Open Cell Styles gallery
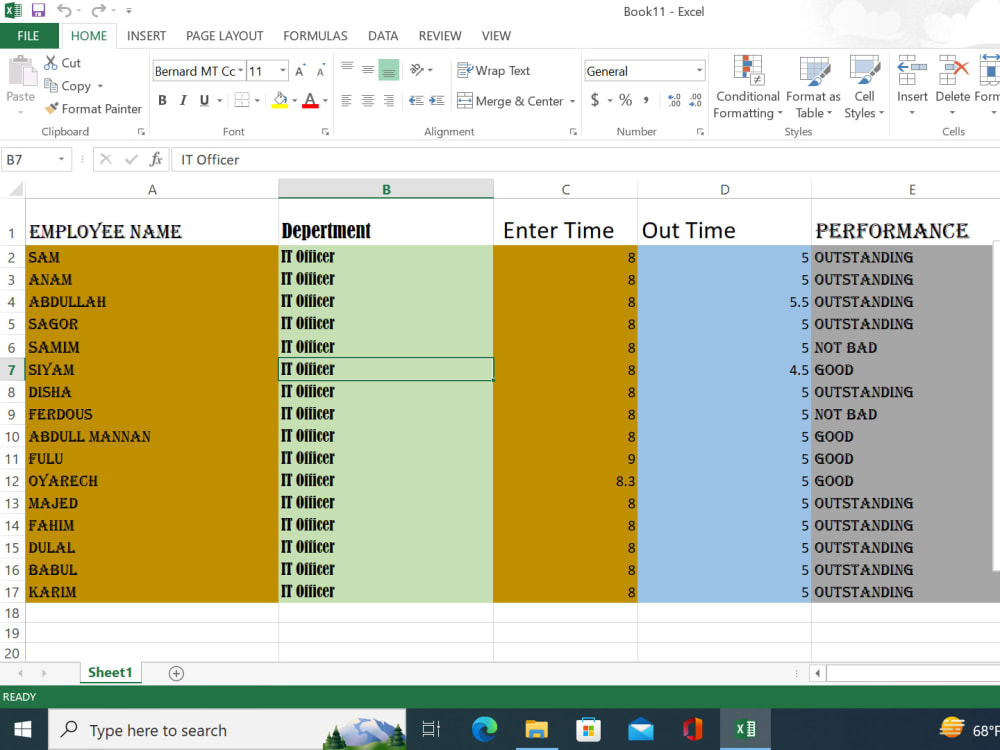 click(x=864, y=86)
